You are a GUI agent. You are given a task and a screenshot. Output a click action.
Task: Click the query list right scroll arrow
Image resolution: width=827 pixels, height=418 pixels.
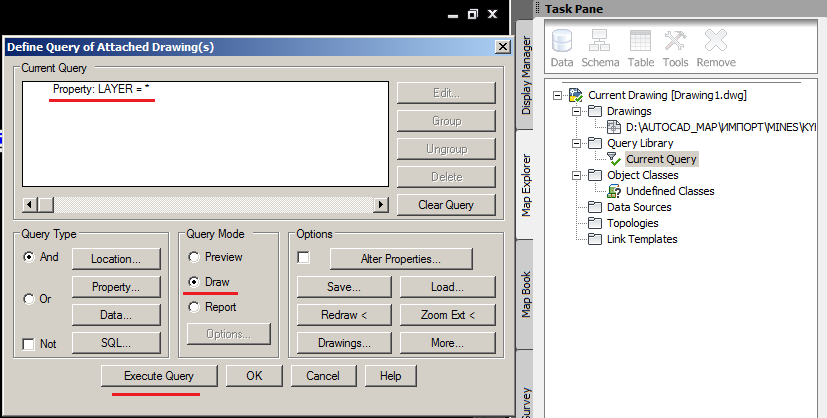381,205
